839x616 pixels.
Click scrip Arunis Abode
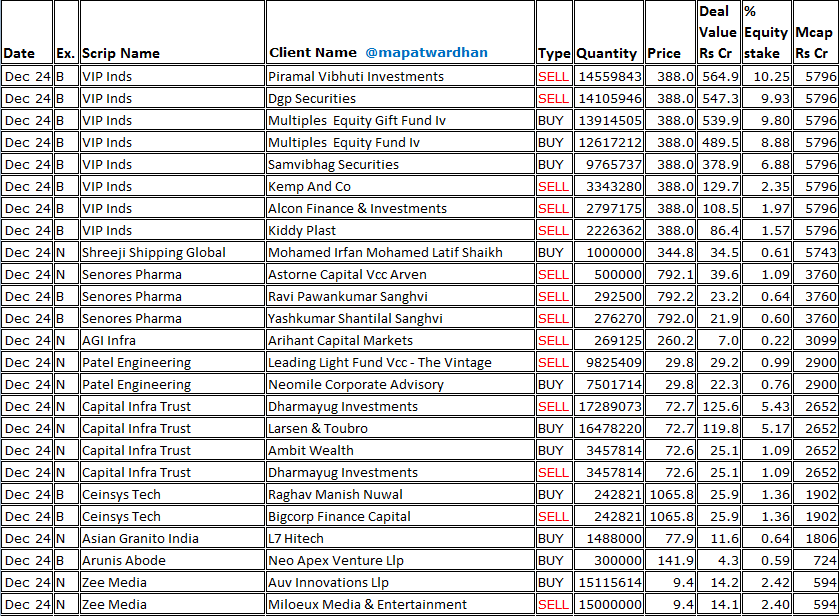[x=124, y=560]
